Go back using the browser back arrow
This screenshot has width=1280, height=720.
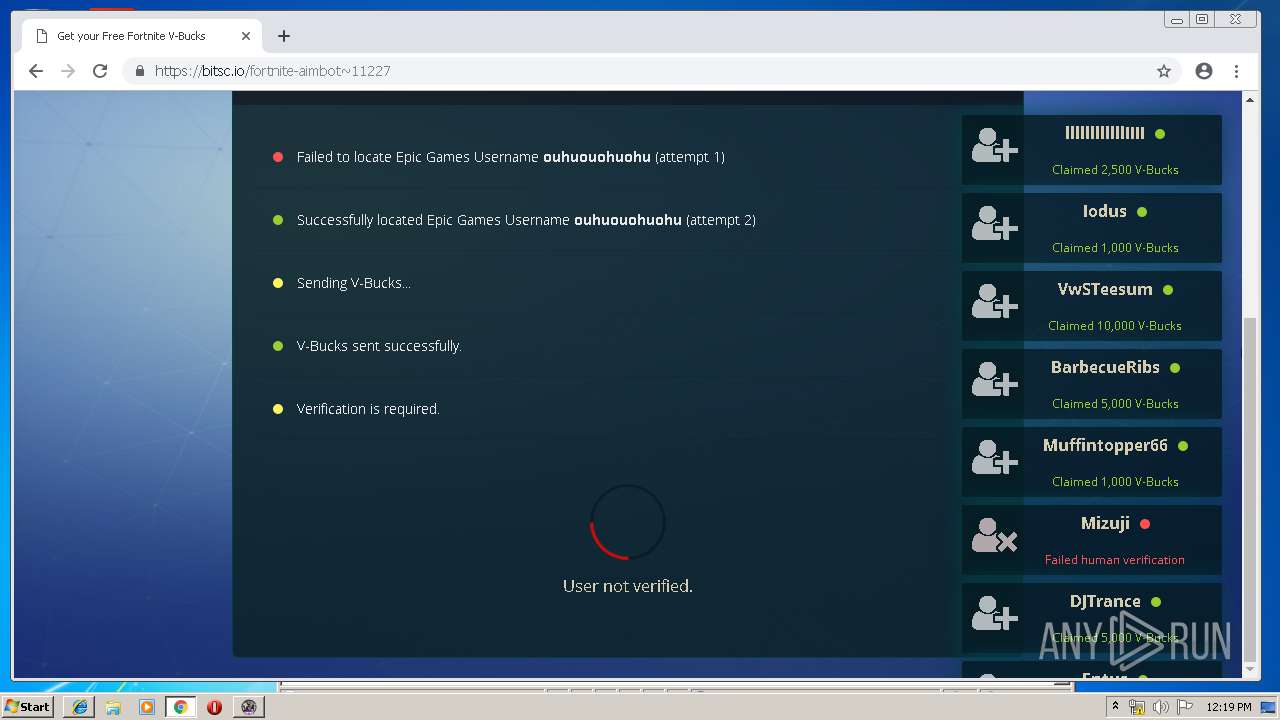point(36,71)
